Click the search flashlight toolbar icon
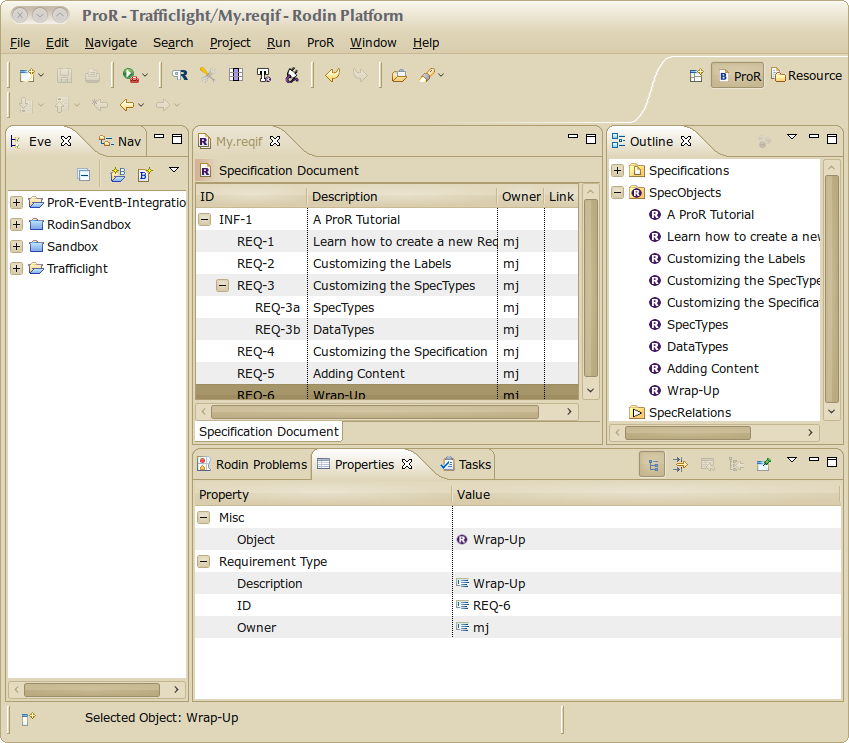849x743 pixels. (x=427, y=75)
